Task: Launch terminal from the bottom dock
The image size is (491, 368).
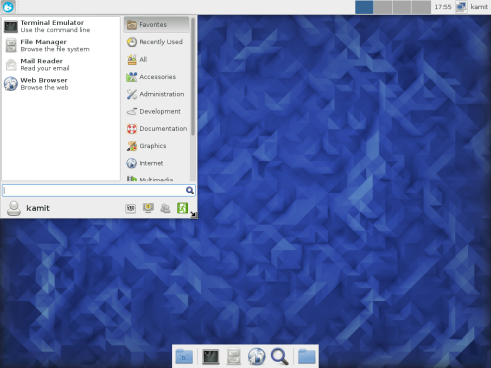Action: (211, 357)
